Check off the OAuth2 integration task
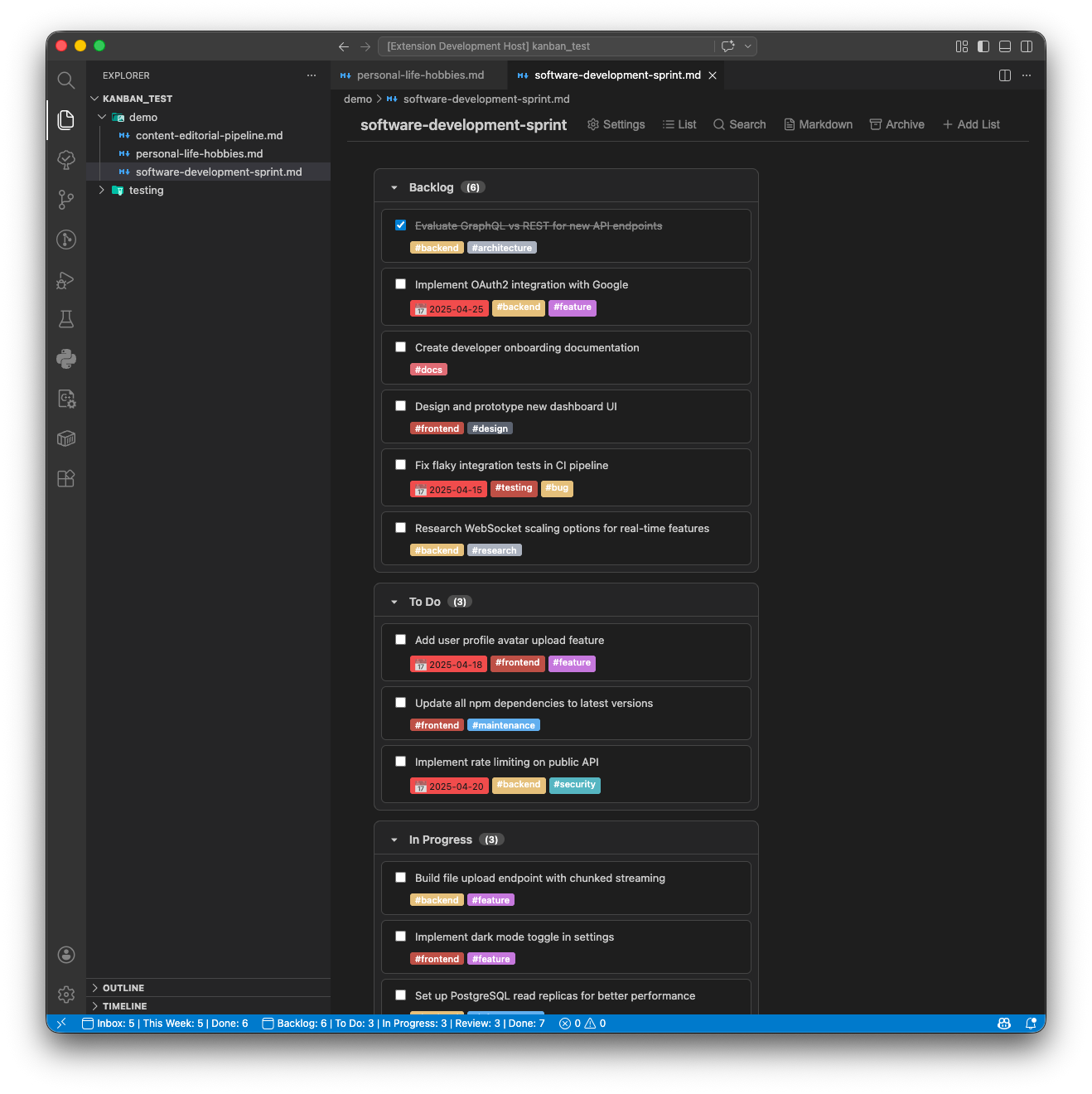 401,283
